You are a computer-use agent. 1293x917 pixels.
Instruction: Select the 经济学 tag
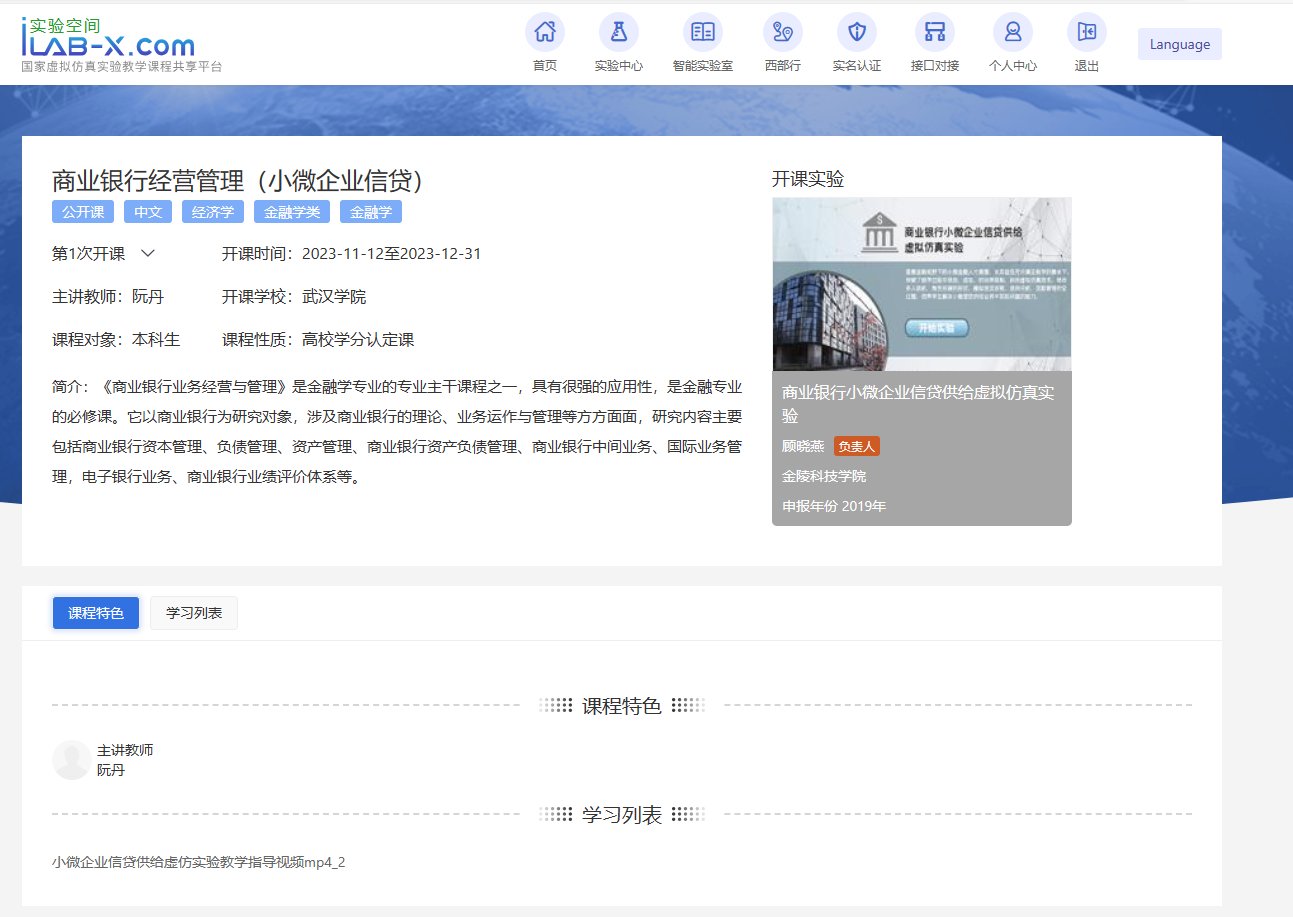click(x=212, y=212)
